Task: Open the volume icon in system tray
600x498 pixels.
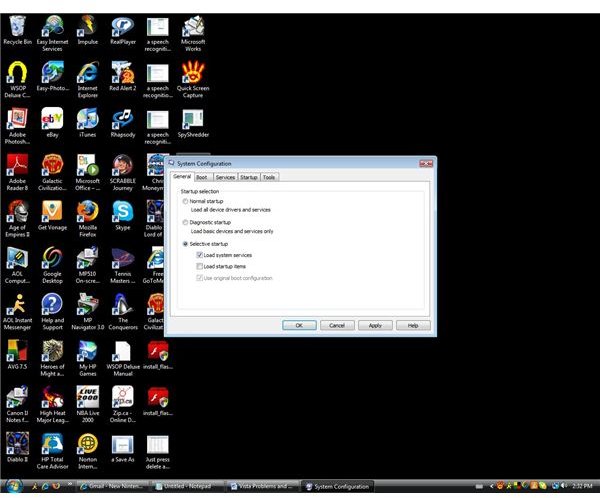Action: [x=564, y=486]
